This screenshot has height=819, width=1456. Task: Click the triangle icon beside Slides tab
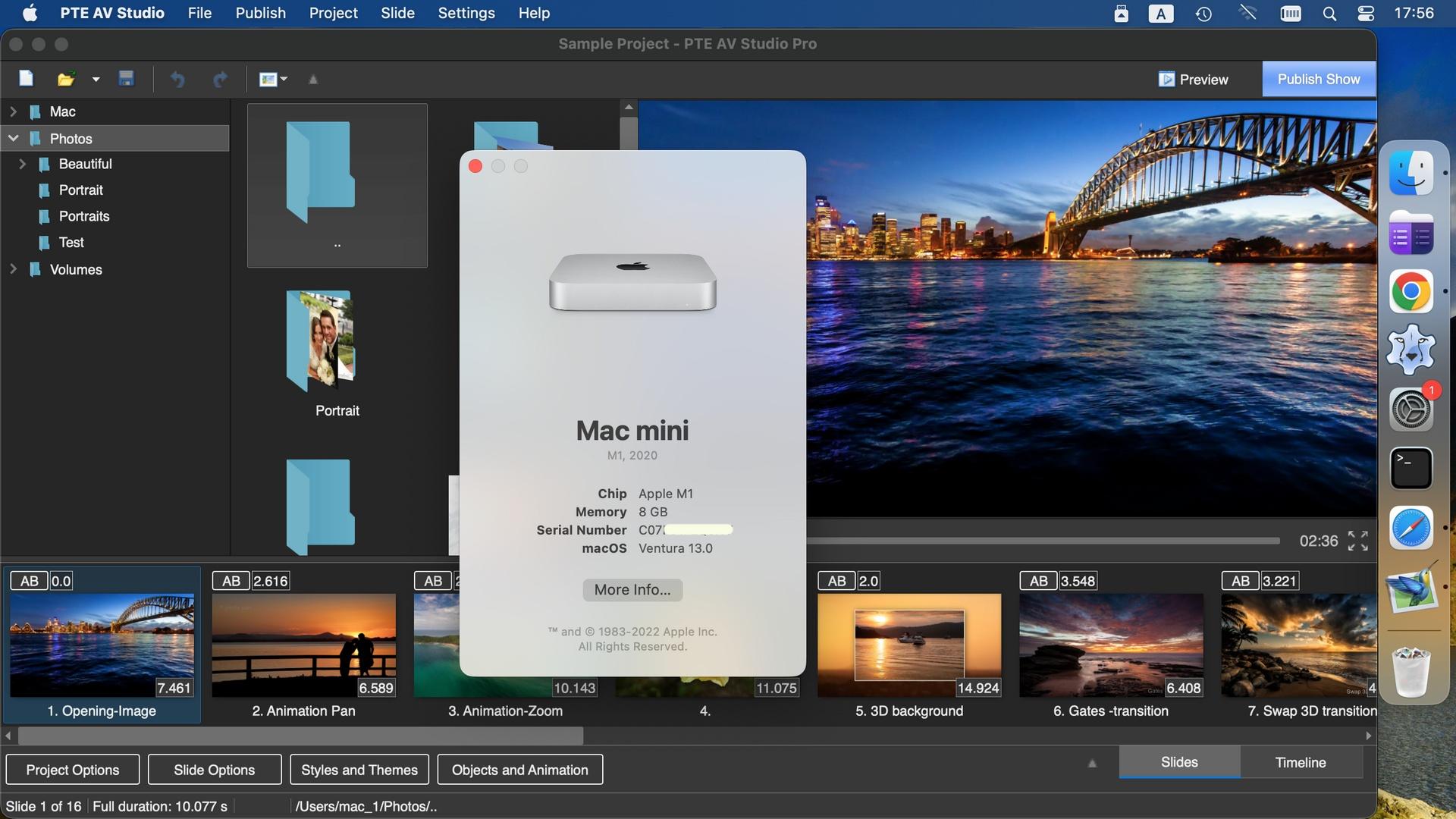pos(1092,764)
